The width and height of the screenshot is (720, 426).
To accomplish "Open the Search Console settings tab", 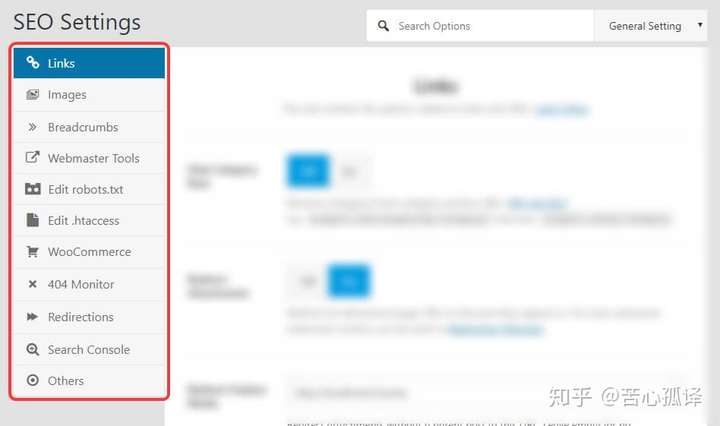I will click(90, 349).
